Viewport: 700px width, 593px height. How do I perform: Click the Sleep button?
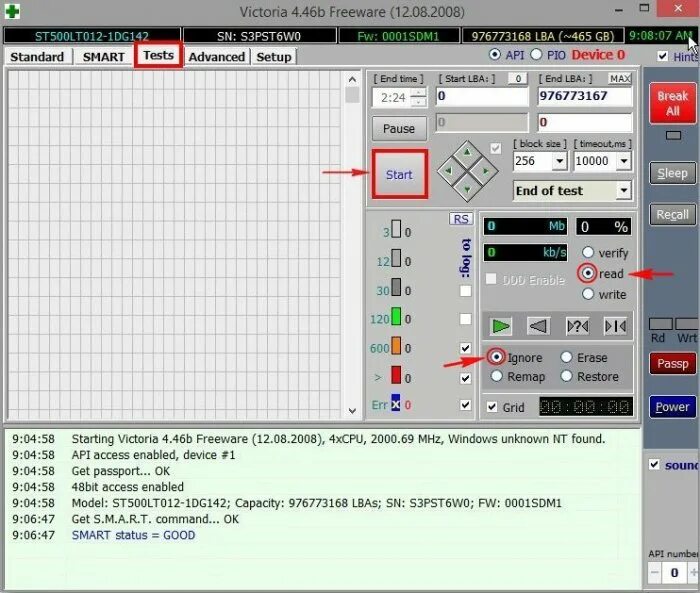tap(672, 173)
